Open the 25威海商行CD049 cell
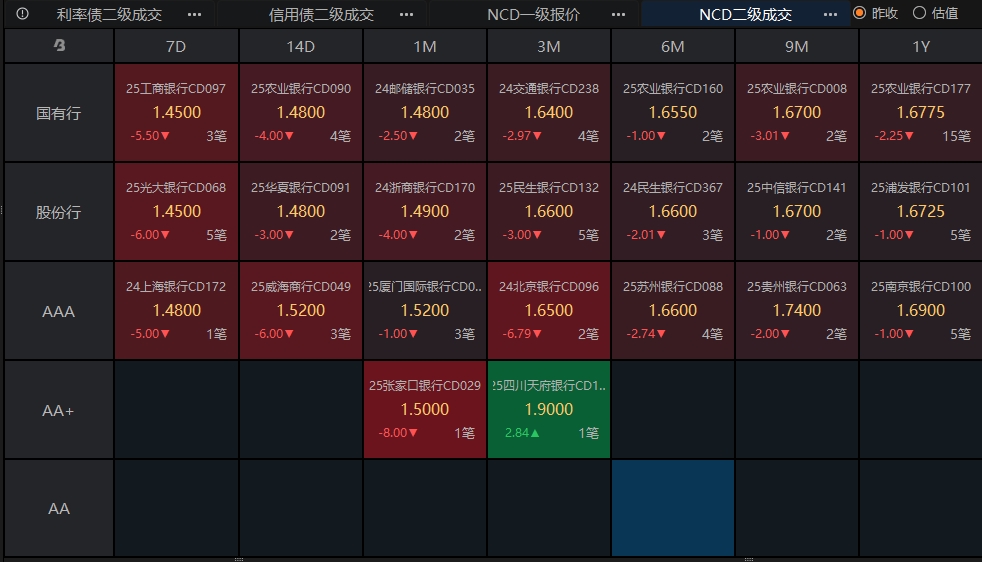The height and width of the screenshot is (562, 982). click(301, 311)
